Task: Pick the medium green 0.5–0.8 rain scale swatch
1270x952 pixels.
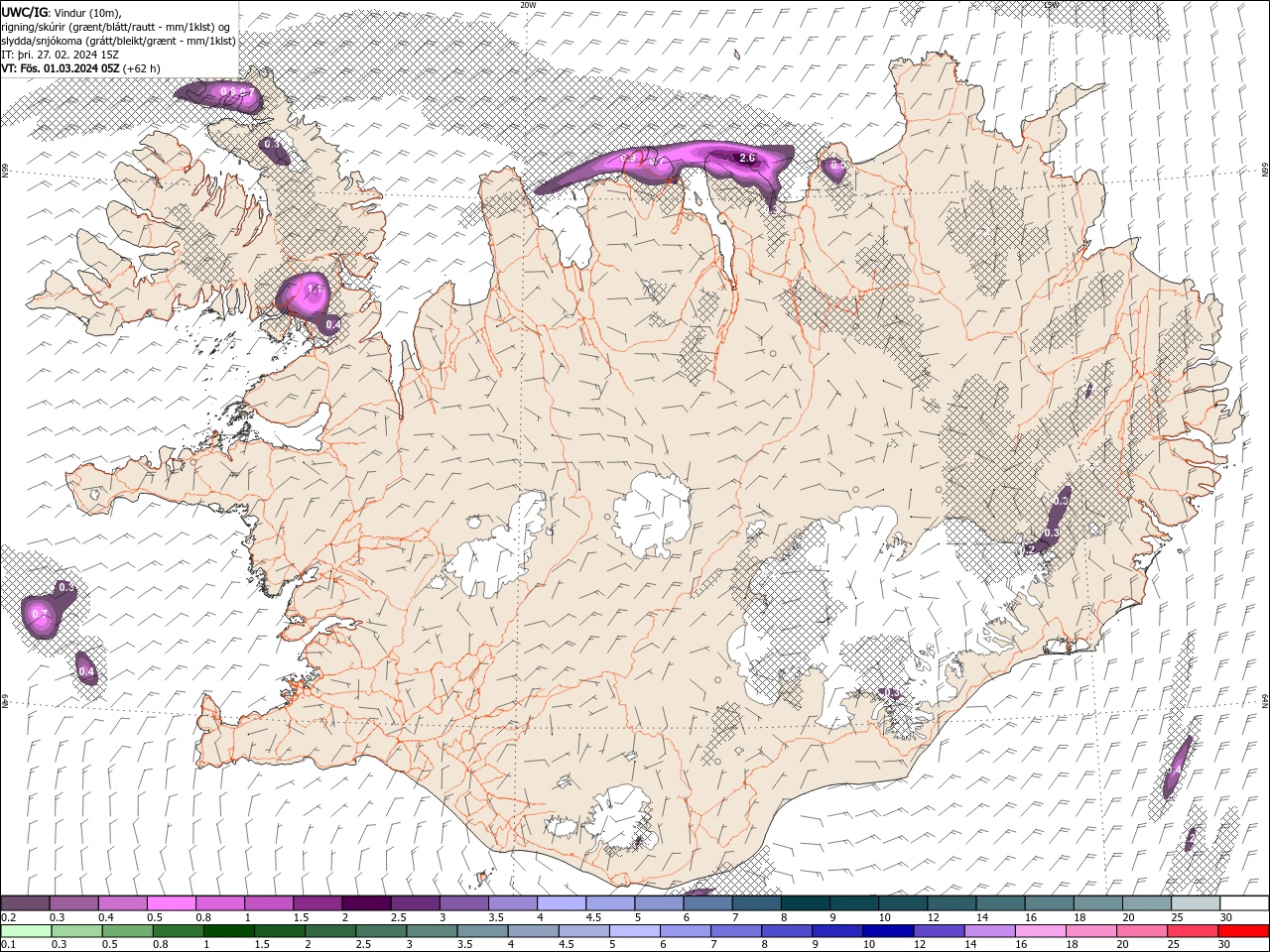Action: point(128,931)
